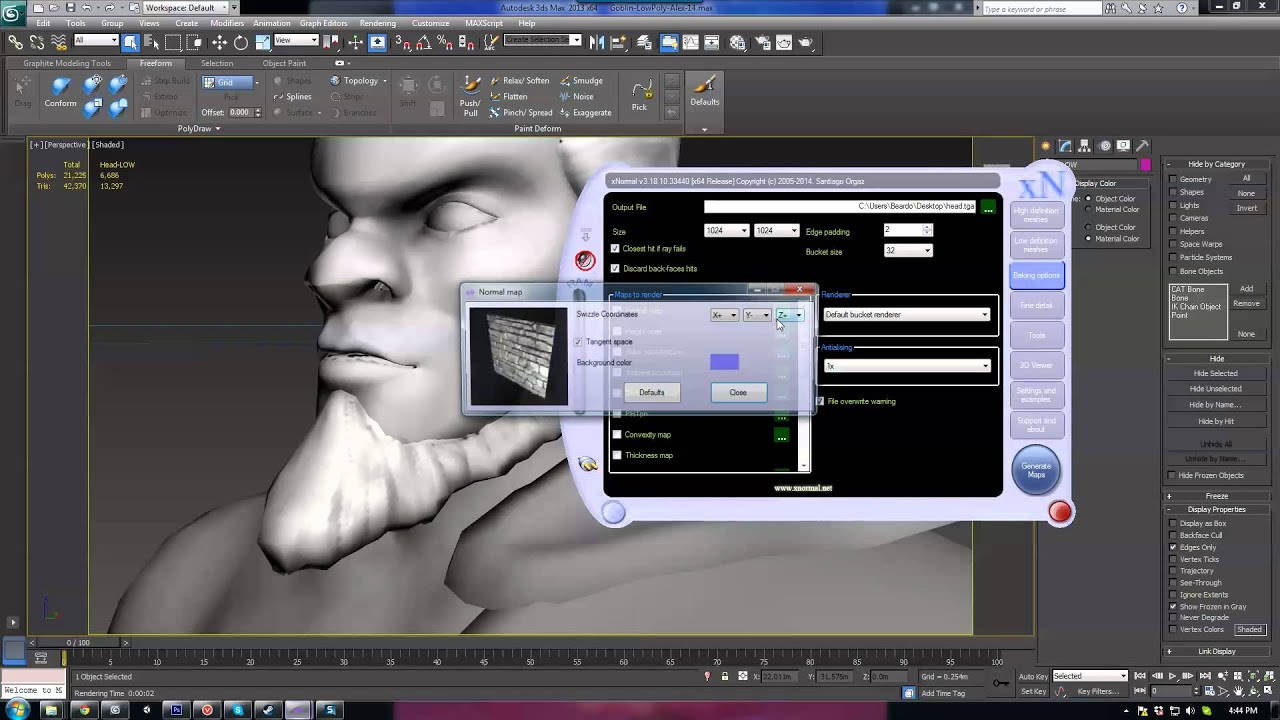Open Skype from the taskbar
Viewport: 1280px width, 720px height.
pos(237,710)
